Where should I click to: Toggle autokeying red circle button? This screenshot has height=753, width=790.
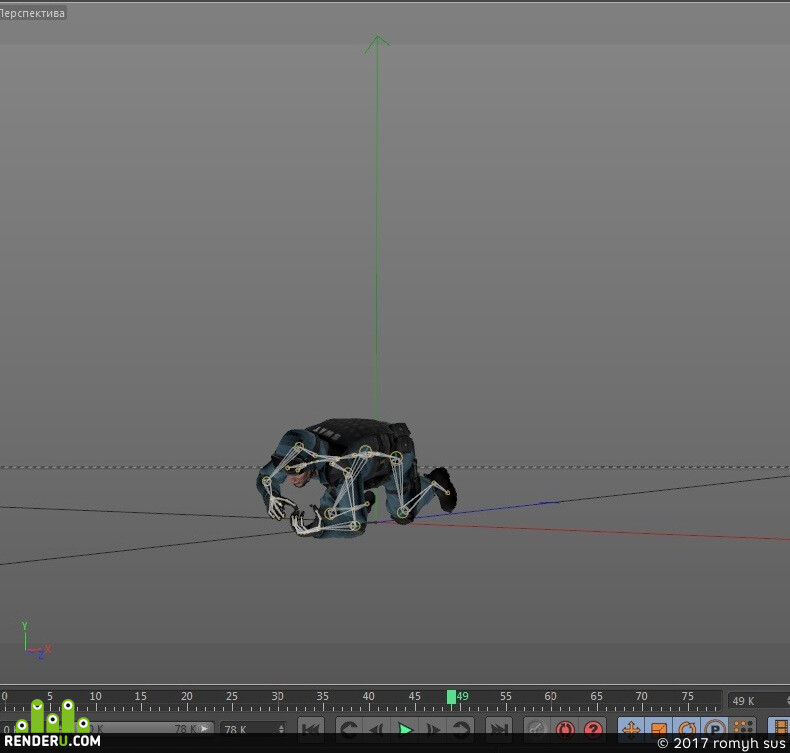pyautogui.click(x=565, y=729)
